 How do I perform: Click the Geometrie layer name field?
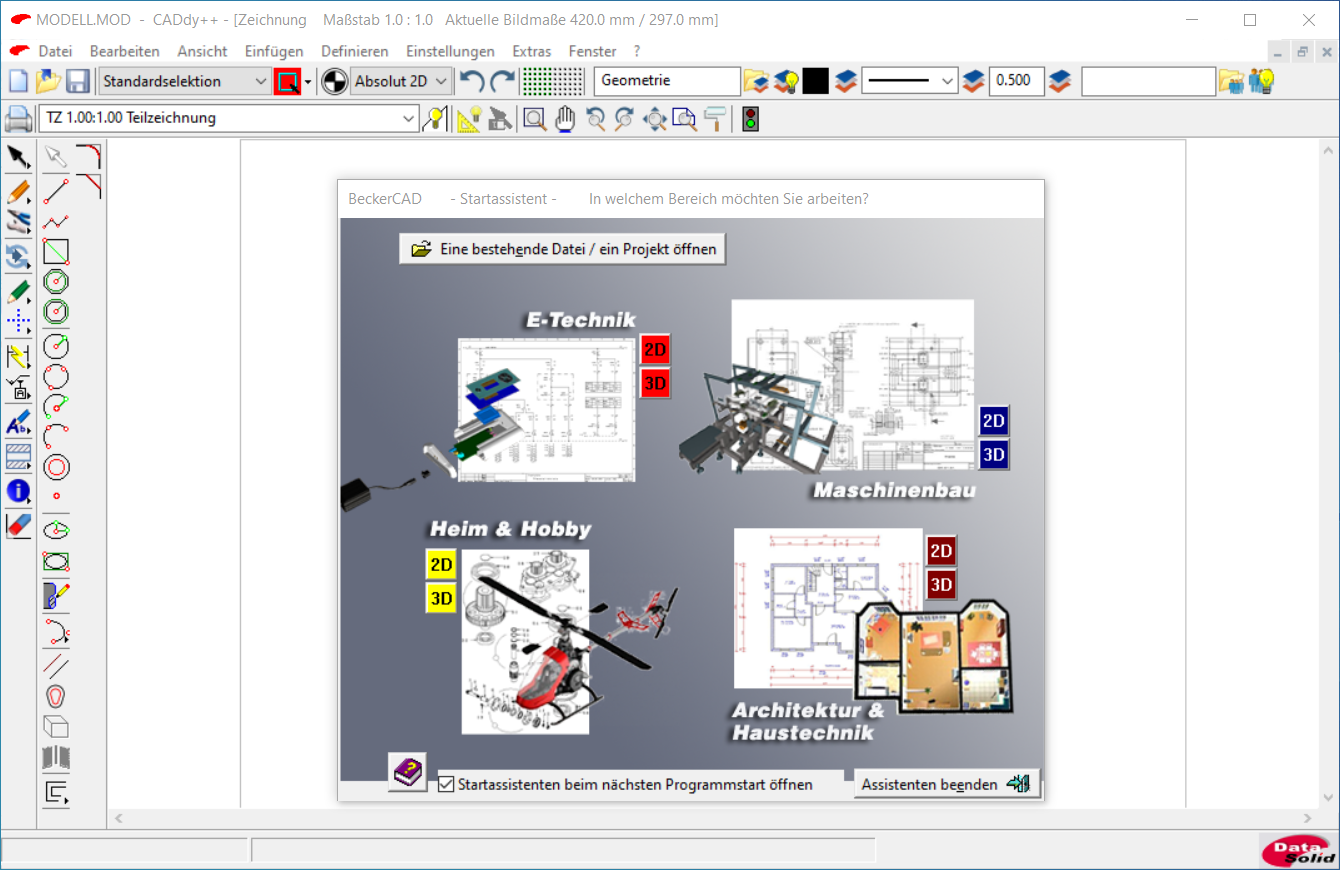(x=667, y=81)
